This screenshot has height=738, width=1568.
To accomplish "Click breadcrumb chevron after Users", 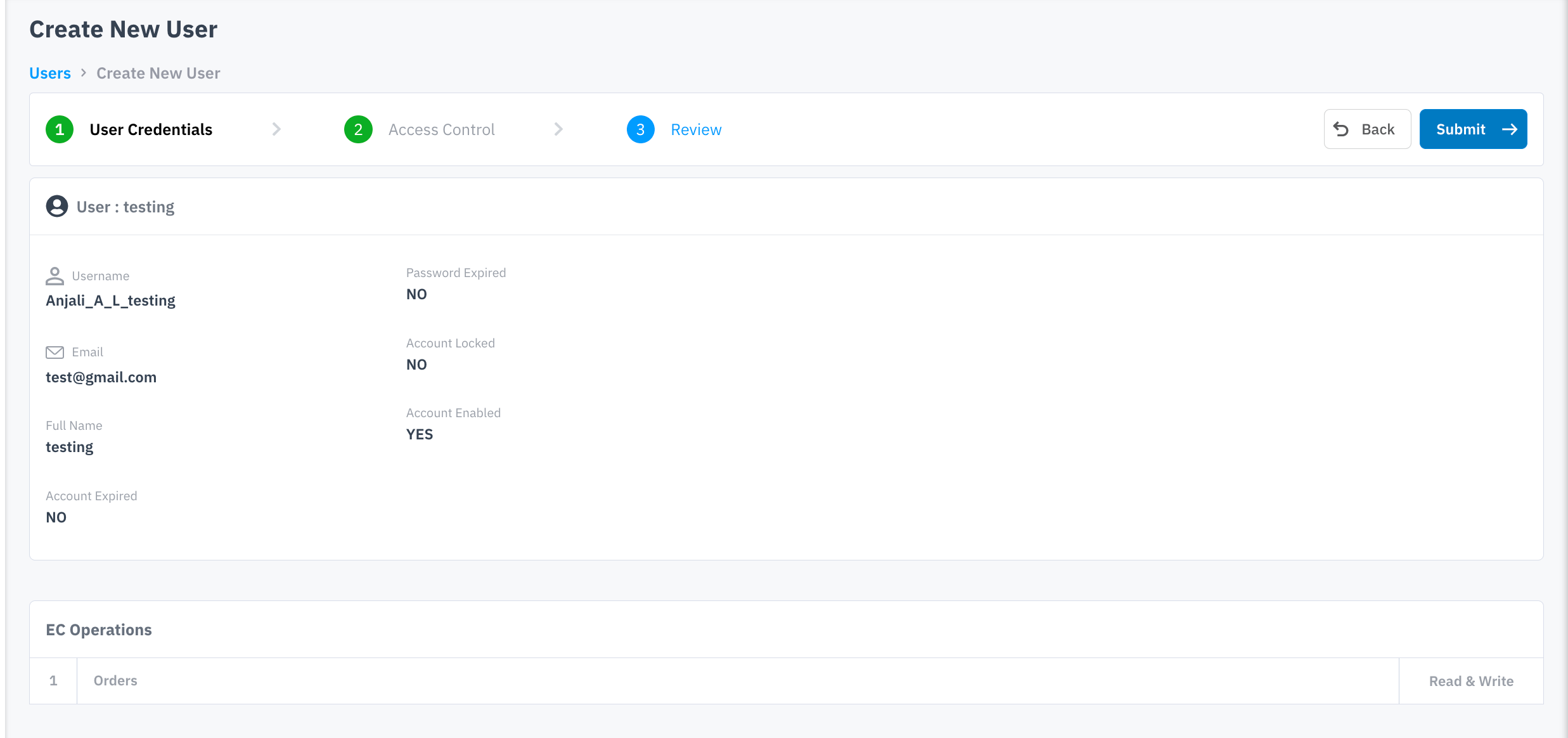I will [x=84, y=73].
